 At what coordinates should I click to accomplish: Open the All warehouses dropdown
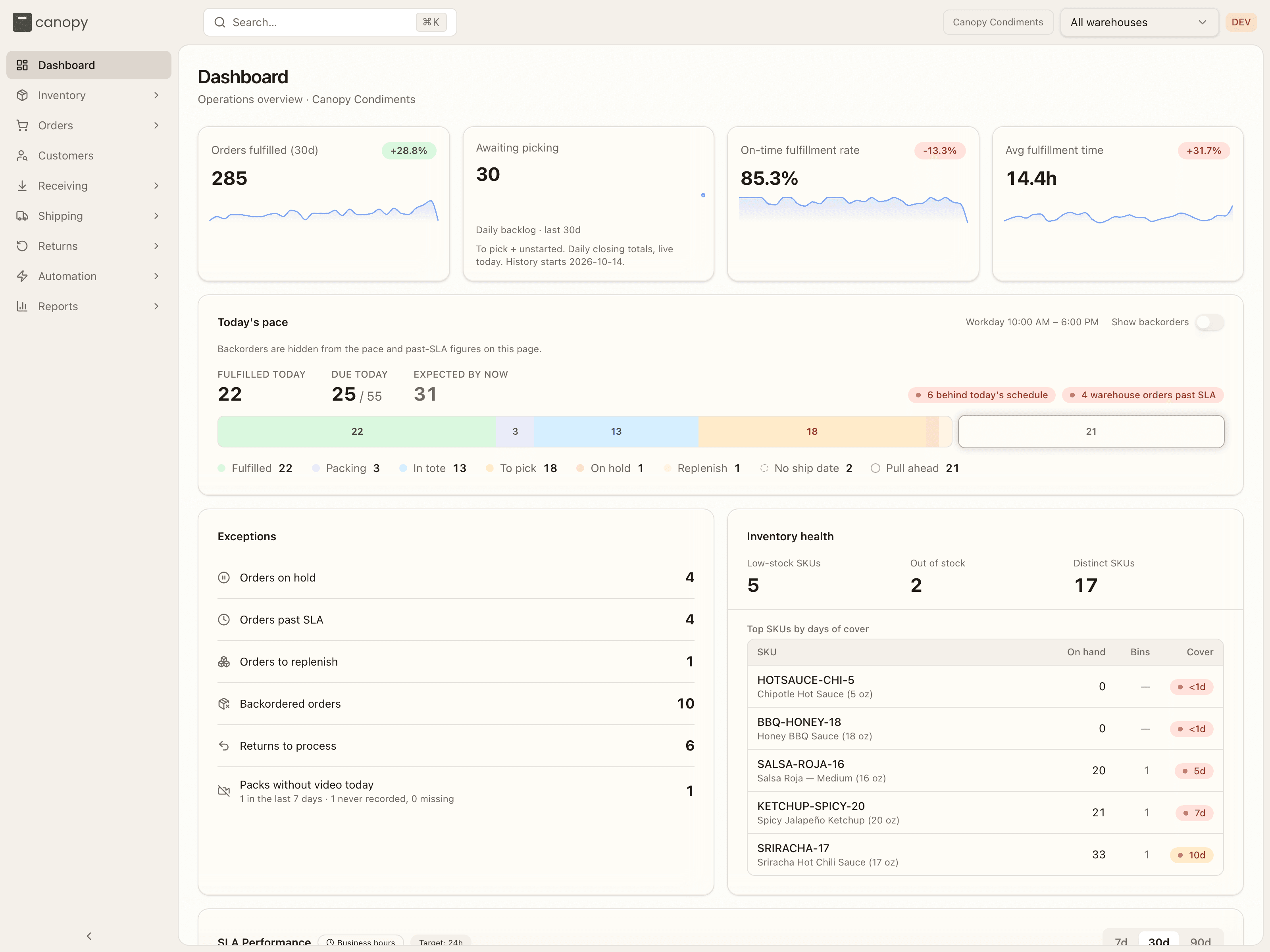[x=1139, y=22]
